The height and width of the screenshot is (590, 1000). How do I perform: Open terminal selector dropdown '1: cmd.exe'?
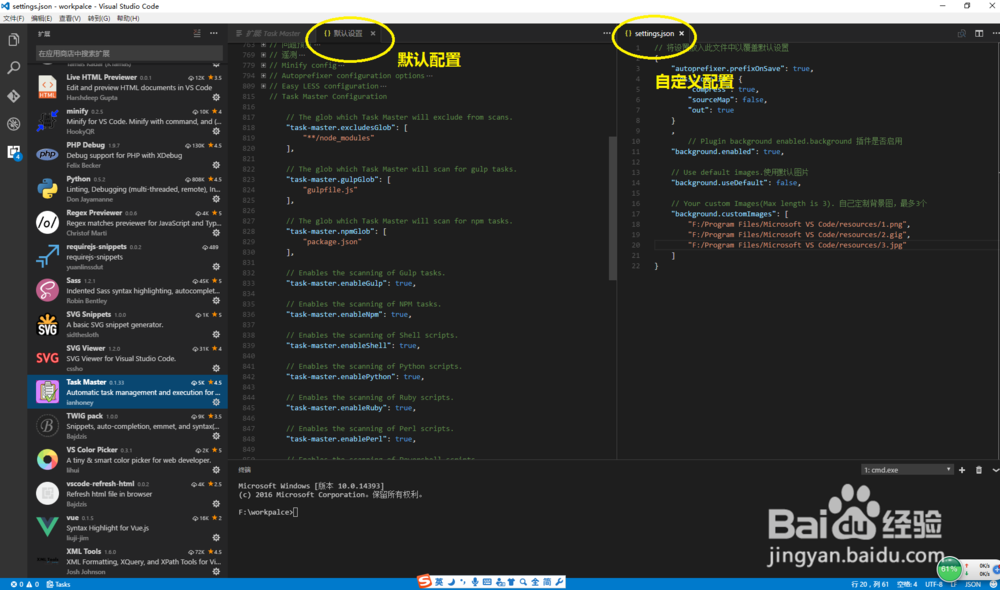pyautogui.click(x=907, y=470)
